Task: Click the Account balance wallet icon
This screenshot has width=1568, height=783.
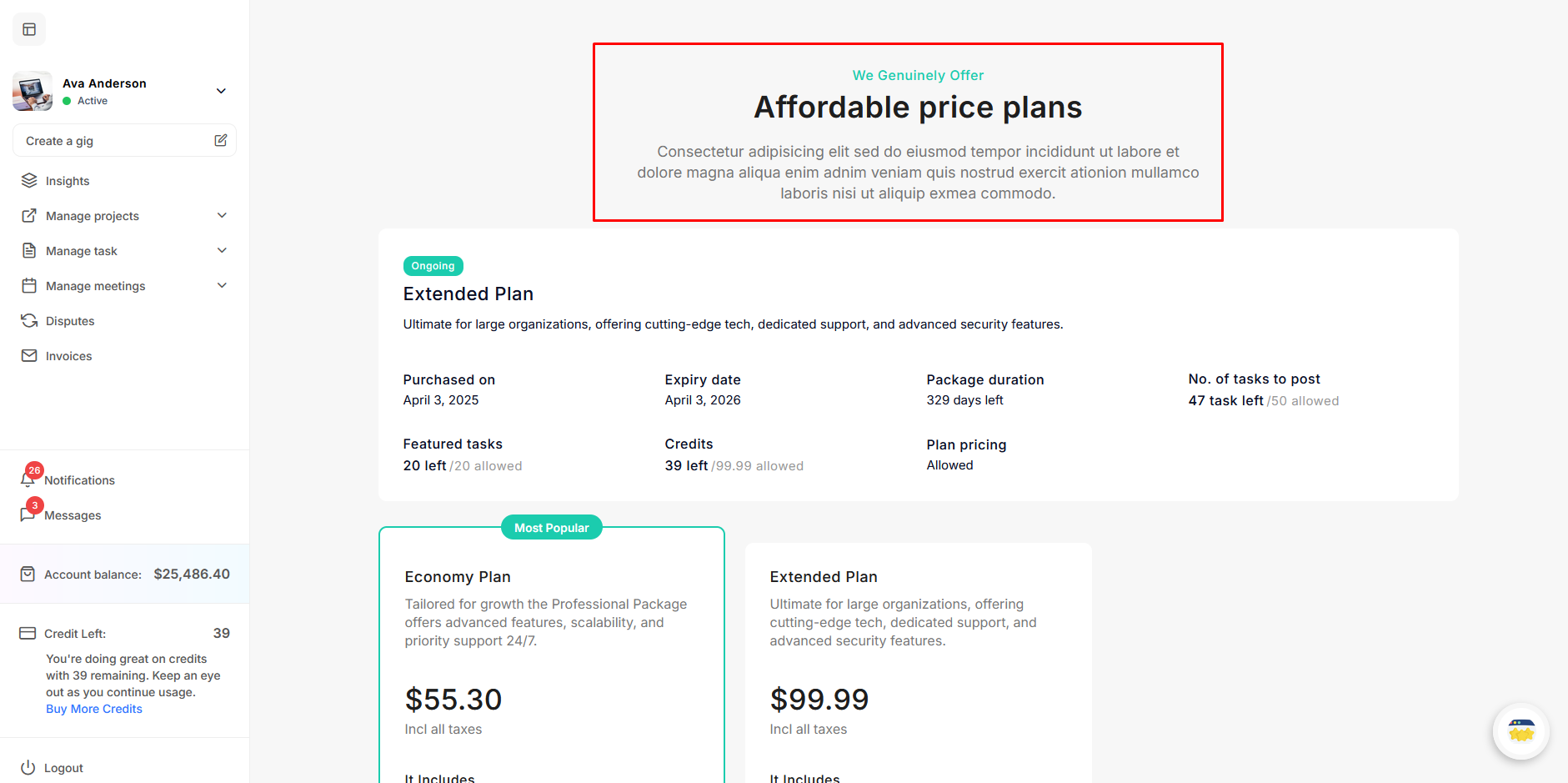Action: [28, 575]
